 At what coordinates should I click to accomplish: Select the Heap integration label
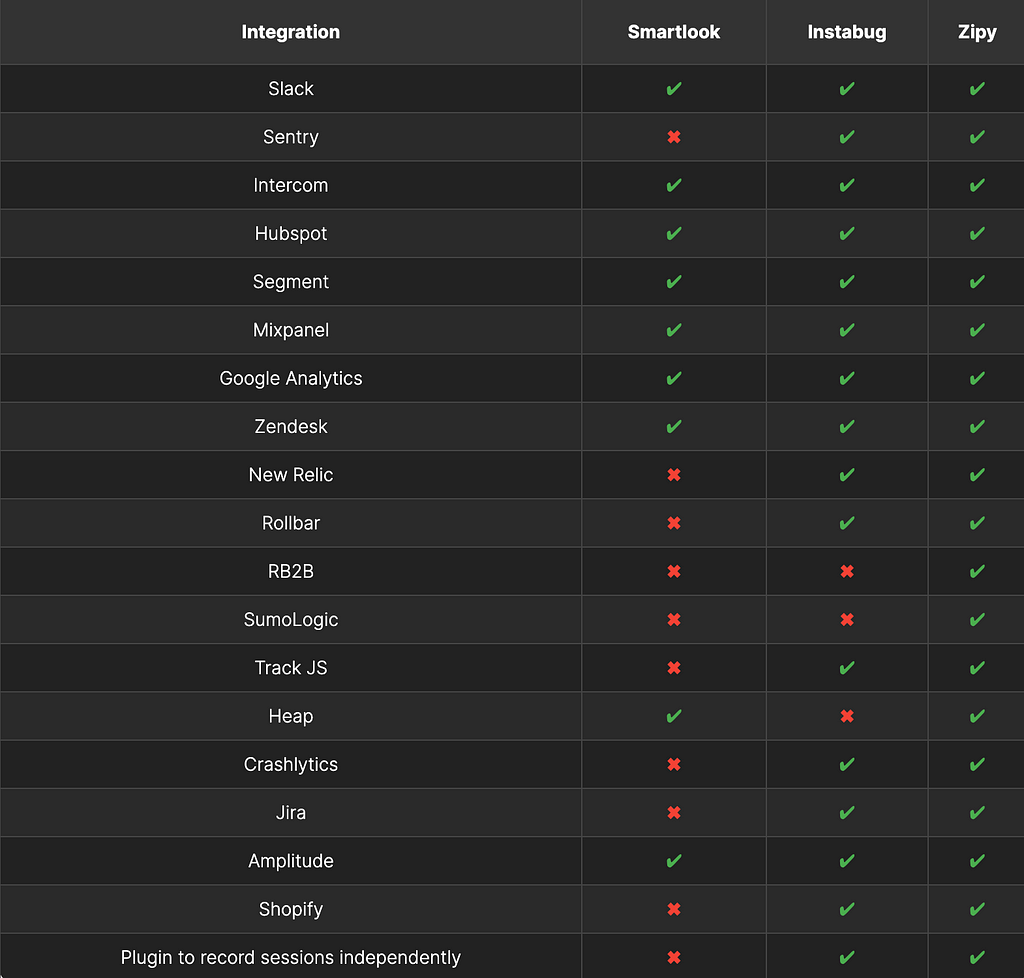pos(291,716)
